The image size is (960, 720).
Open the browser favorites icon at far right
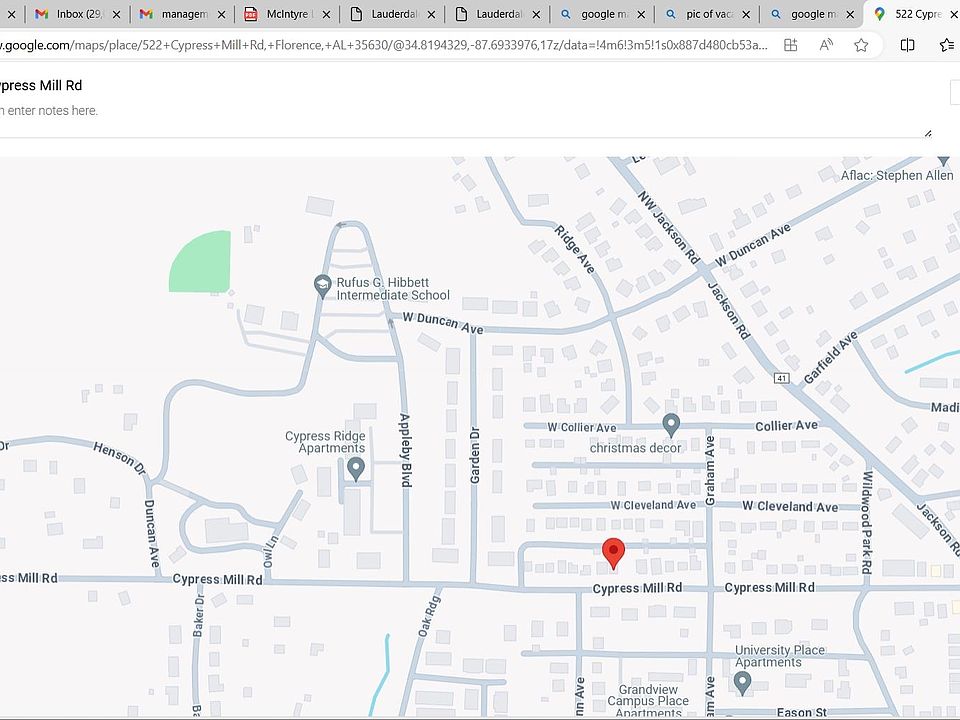[947, 45]
